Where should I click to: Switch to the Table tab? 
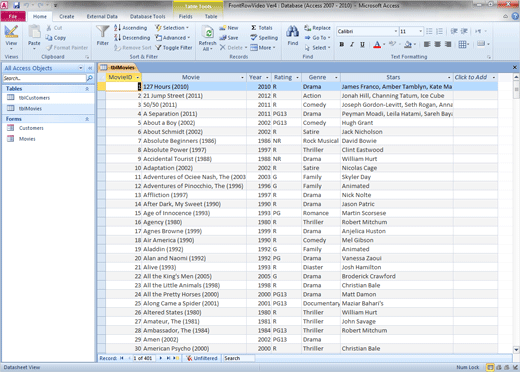211,16
